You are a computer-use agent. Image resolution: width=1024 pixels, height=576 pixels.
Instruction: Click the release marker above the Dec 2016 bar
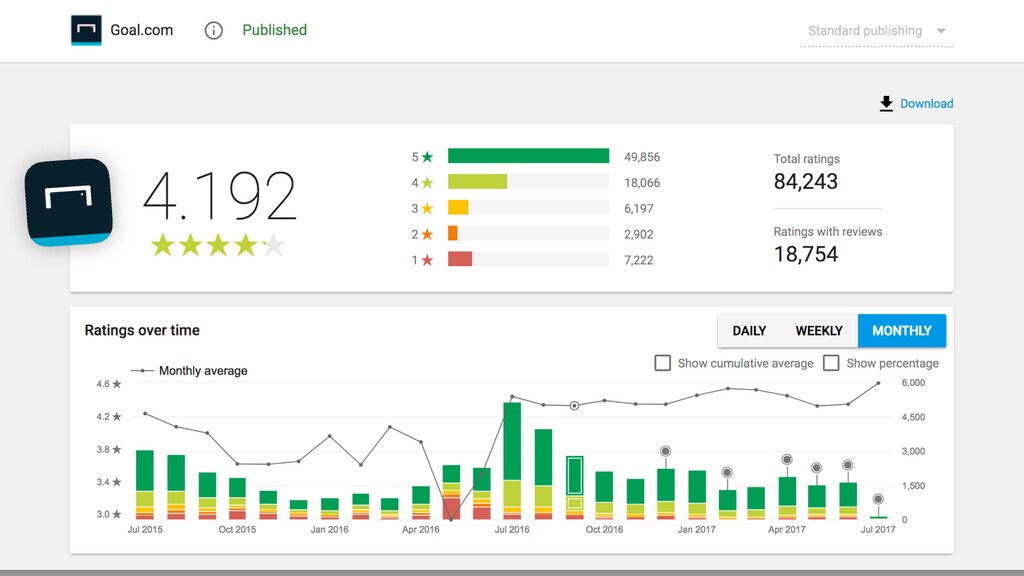665,451
